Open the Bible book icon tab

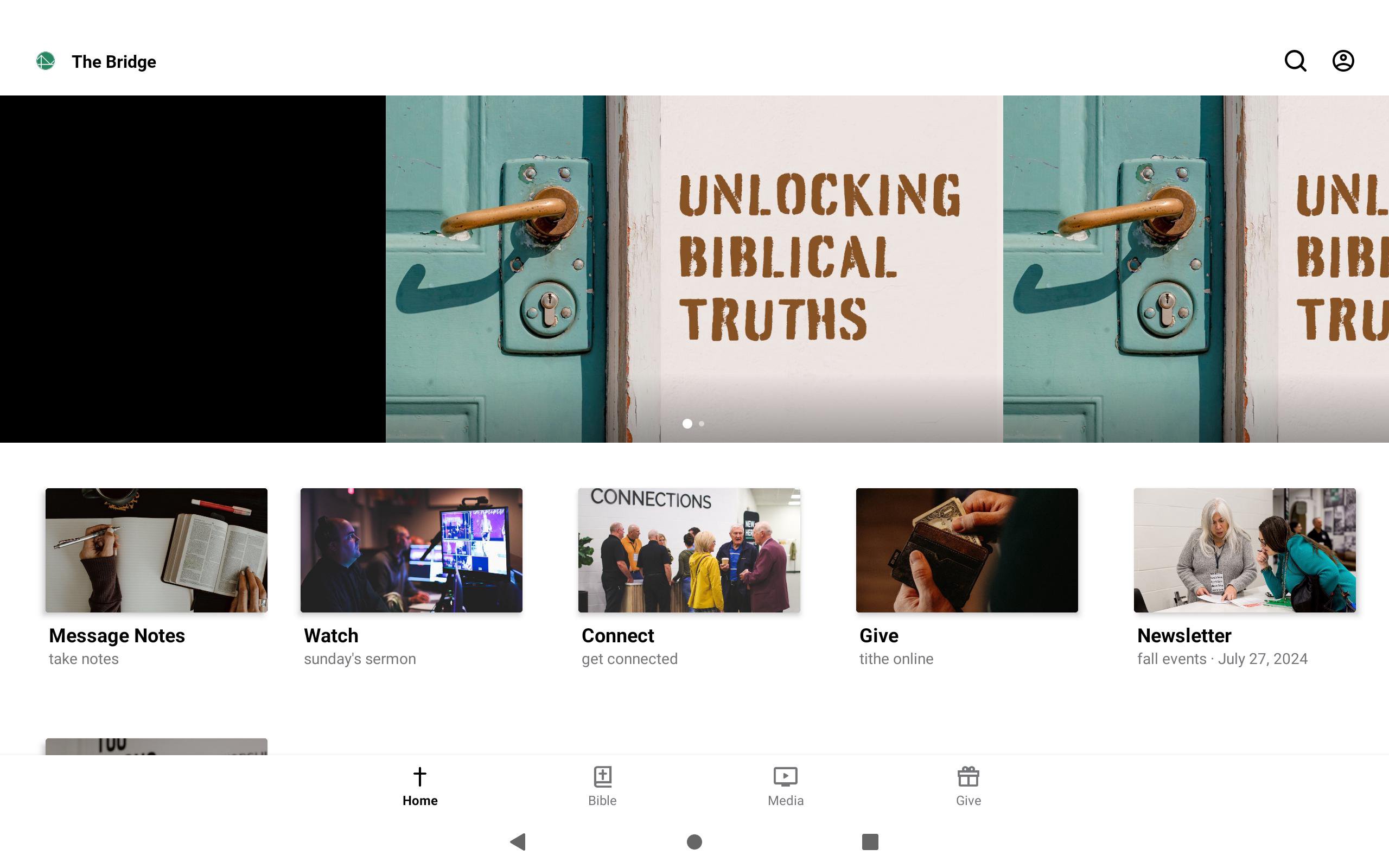point(602,776)
